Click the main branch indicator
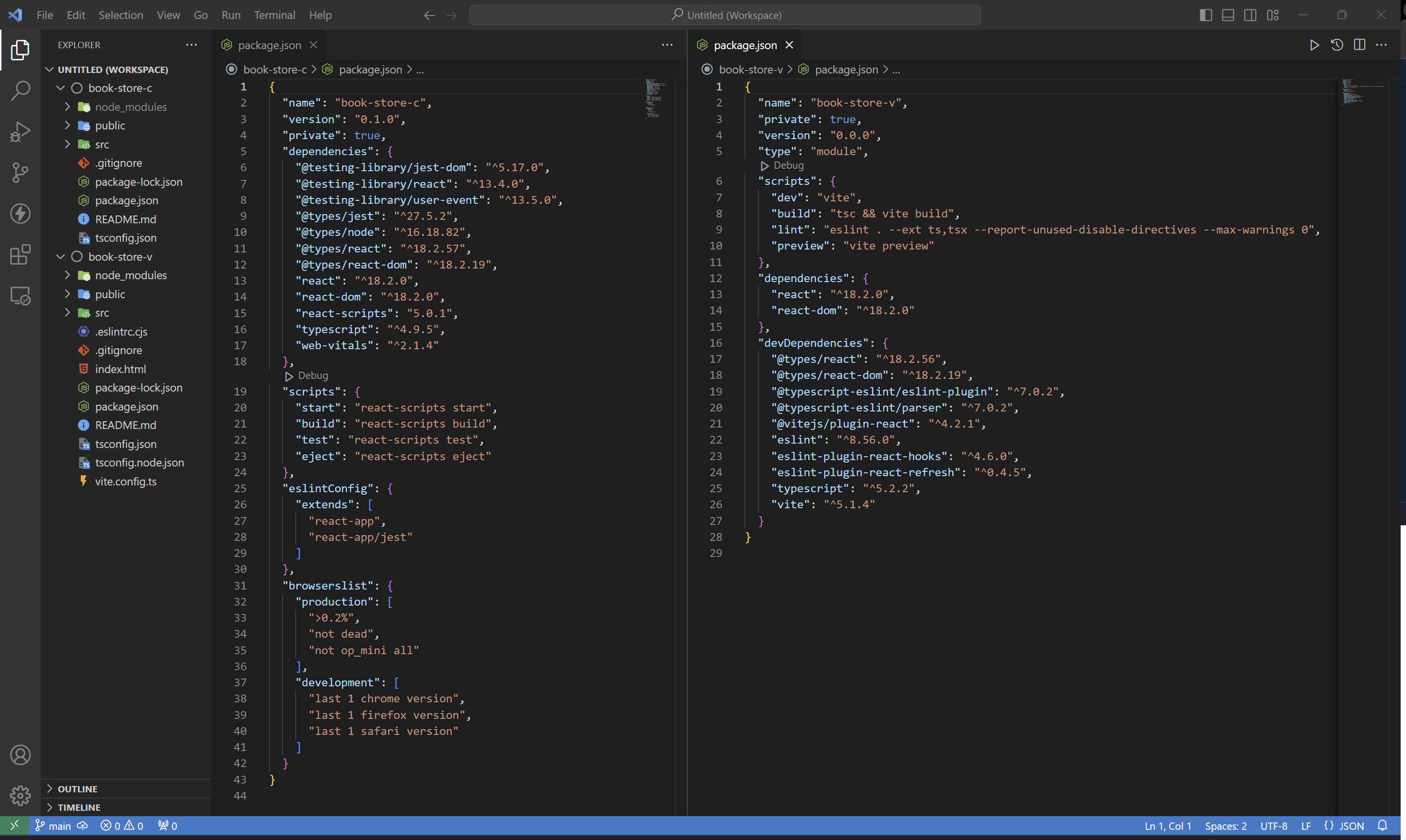The height and width of the screenshot is (840, 1406). point(53,825)
